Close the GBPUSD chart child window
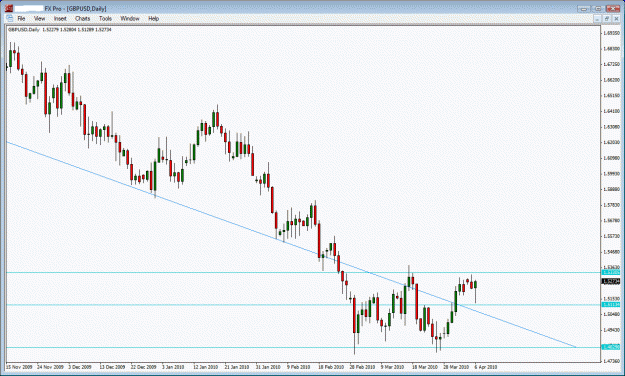625x376 pixels. point(616,19)
